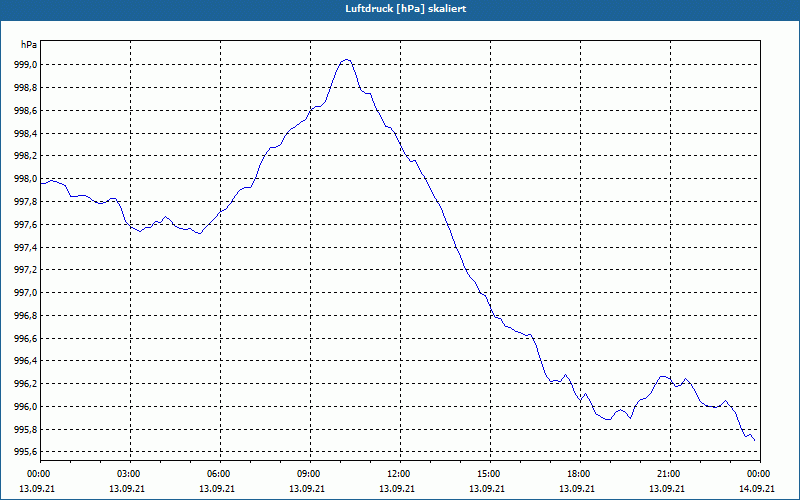Image resolution: width=800 pixels, height=500 pixels.
Task: Click the 995,6 y-axis value
Action: [24, 452]
